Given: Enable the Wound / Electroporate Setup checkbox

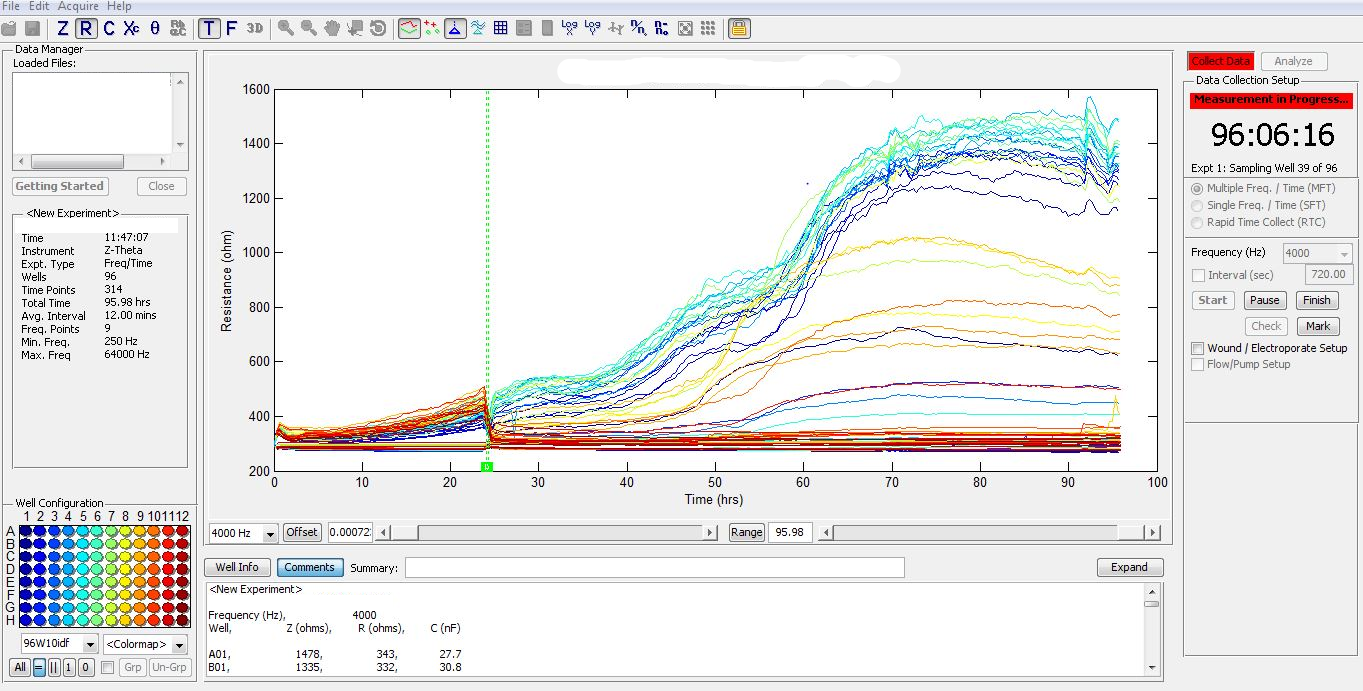Looking at the screenshot, I should coord(1198,348).
